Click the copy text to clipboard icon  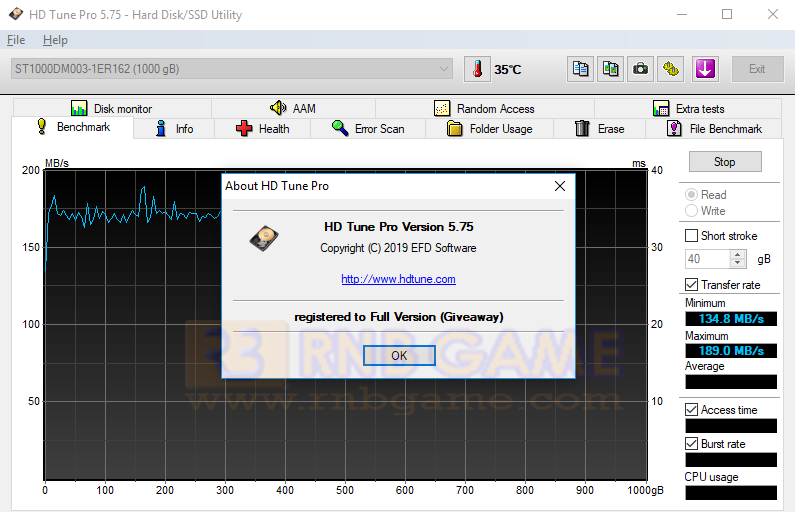(580, 69)
